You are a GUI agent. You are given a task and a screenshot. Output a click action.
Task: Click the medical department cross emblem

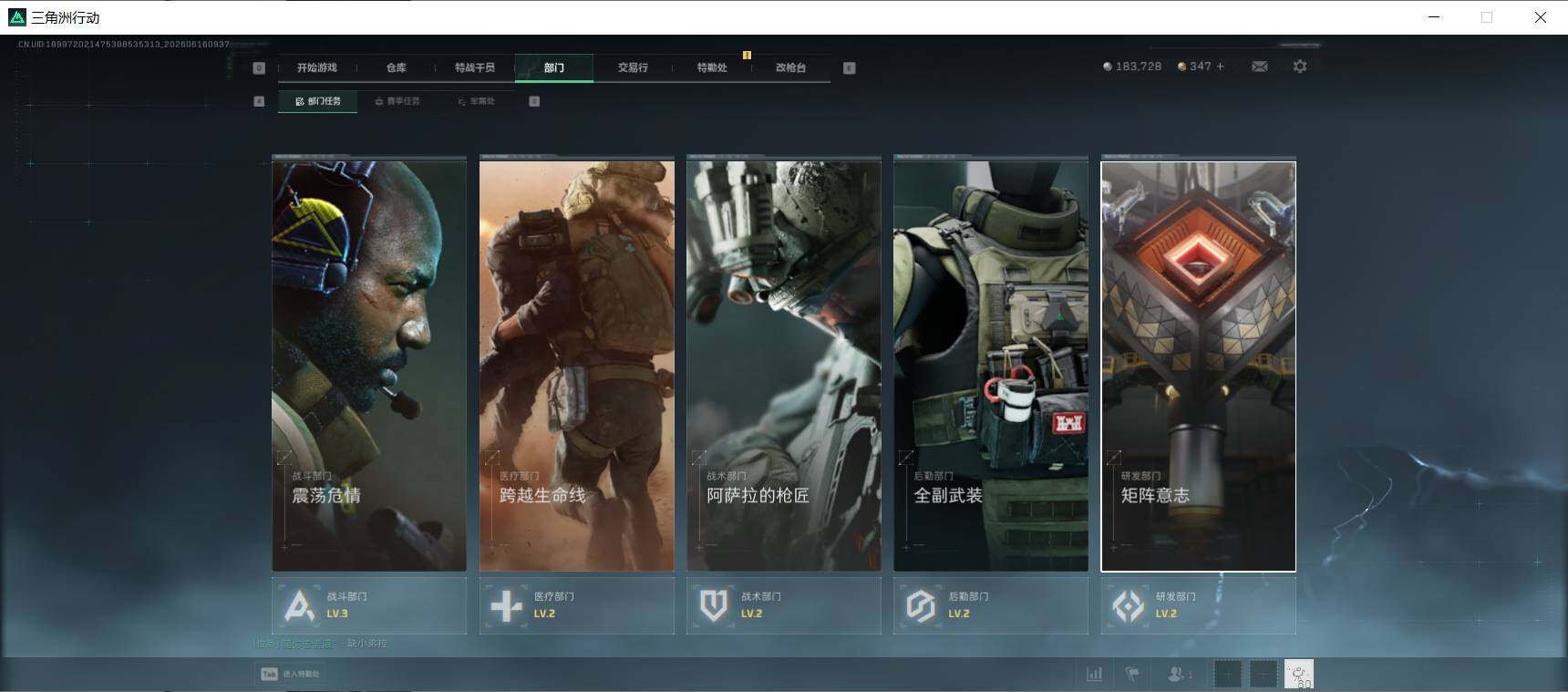(x=507, y=605)
